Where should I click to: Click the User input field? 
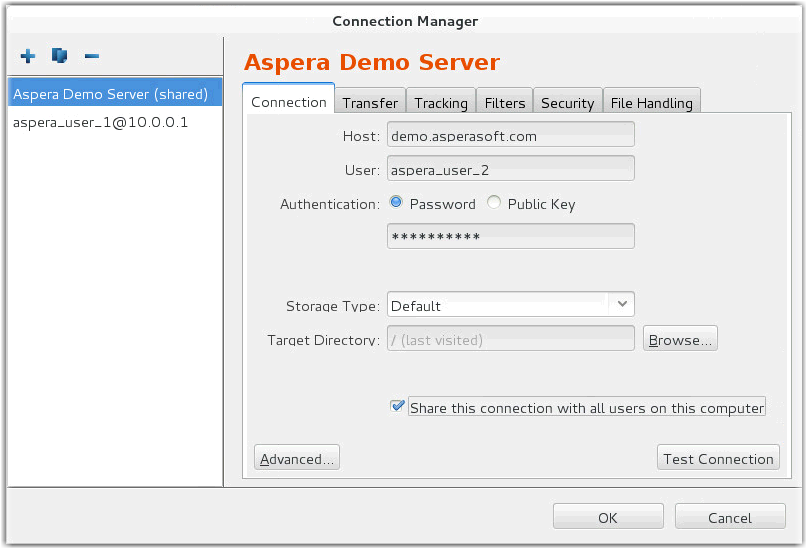(x=511, y=169)
